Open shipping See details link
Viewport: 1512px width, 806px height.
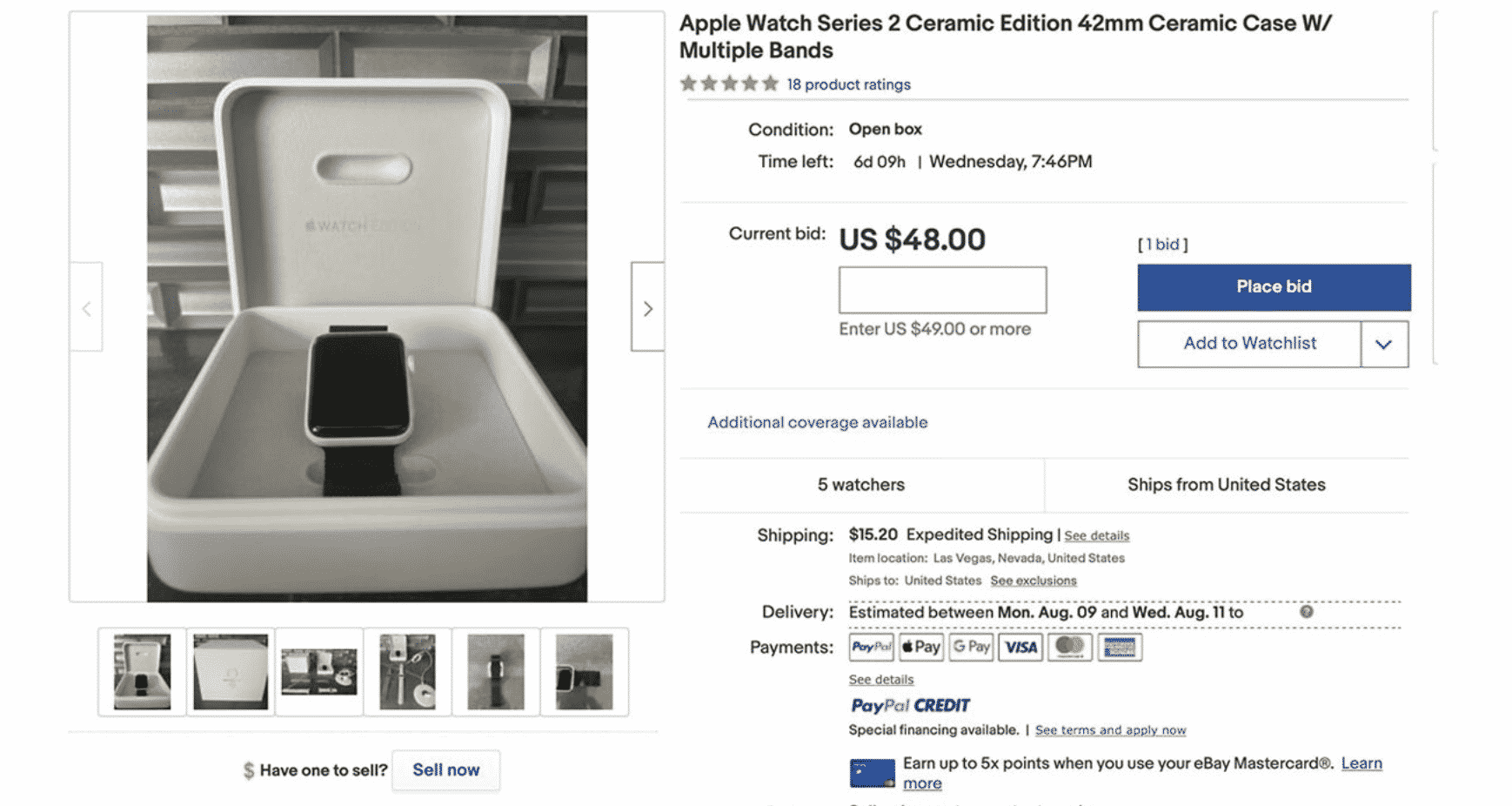pos(1096,536)
